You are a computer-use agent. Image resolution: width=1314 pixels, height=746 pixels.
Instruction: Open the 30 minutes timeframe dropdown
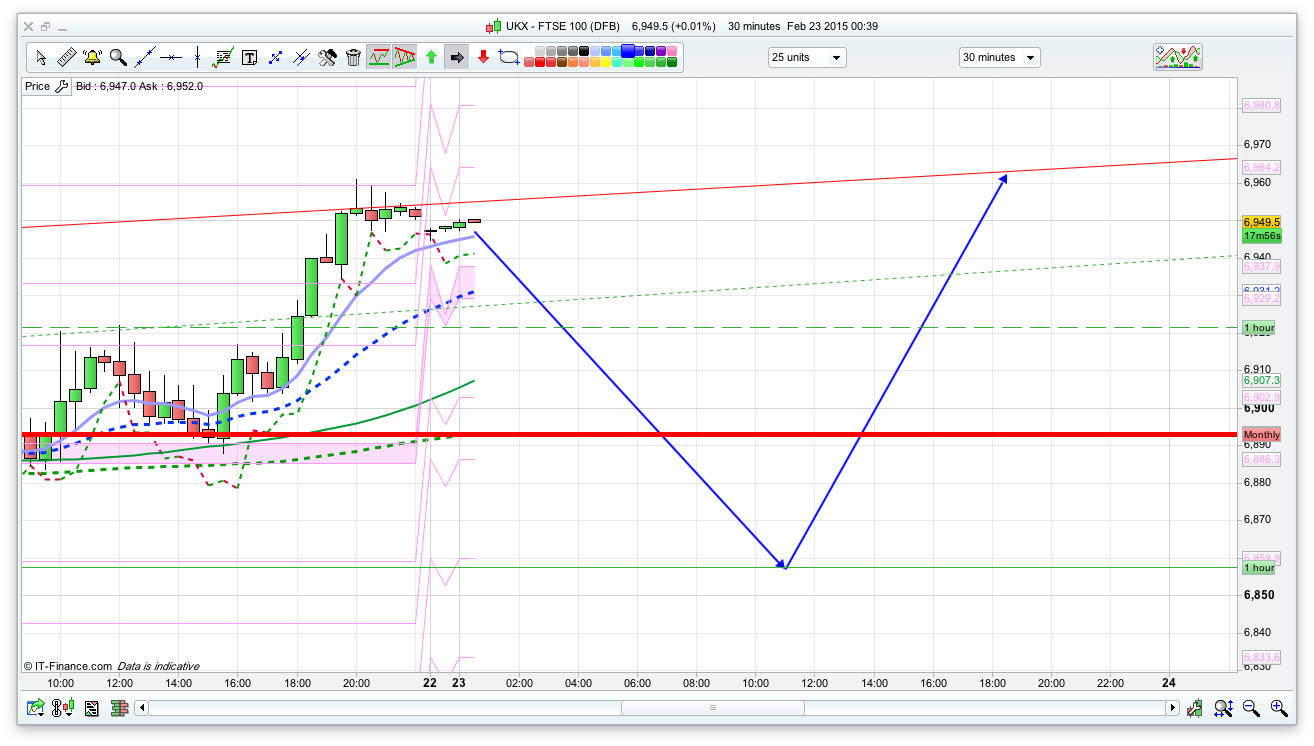click(999, 58)
